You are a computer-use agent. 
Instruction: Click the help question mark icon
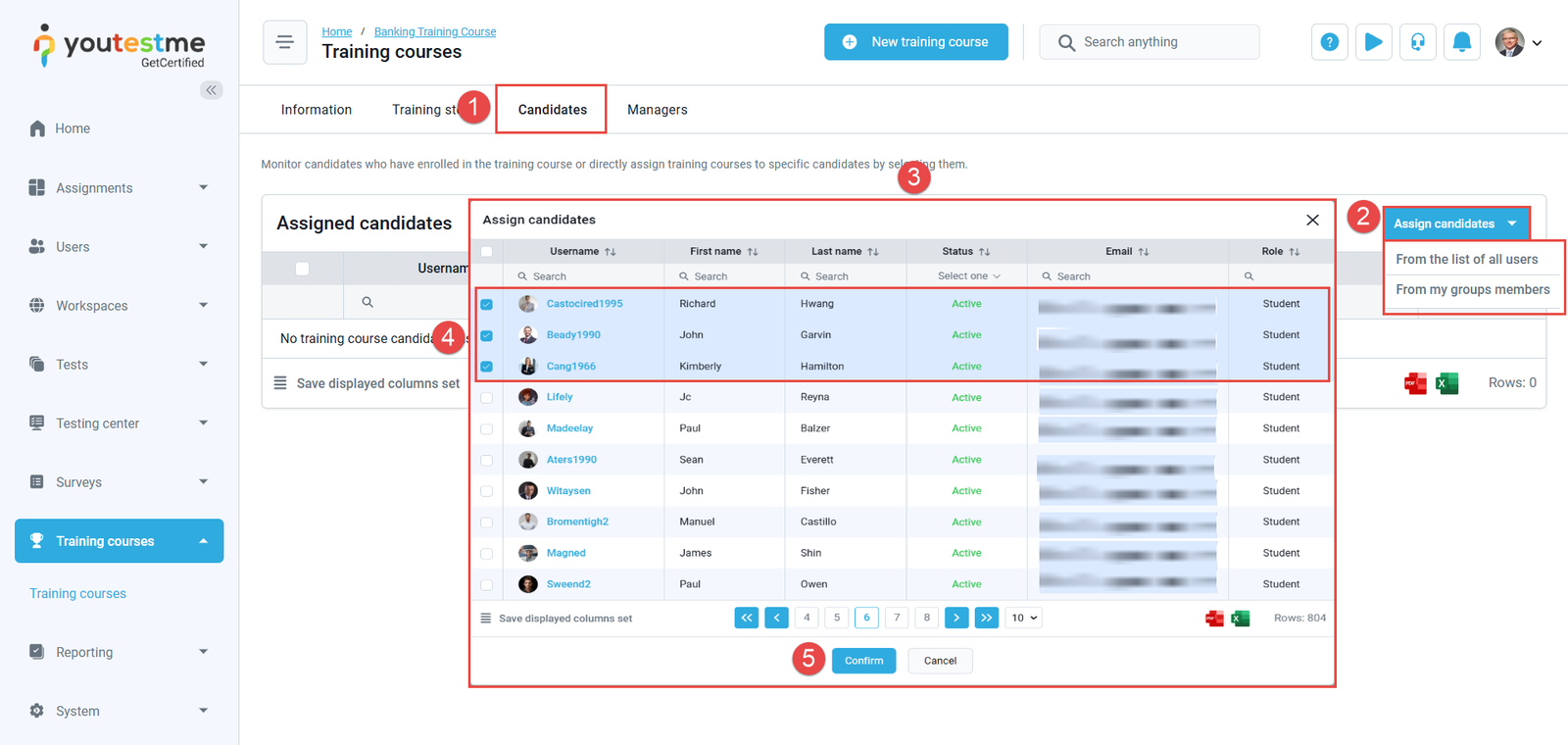(x=1329, y=42)
